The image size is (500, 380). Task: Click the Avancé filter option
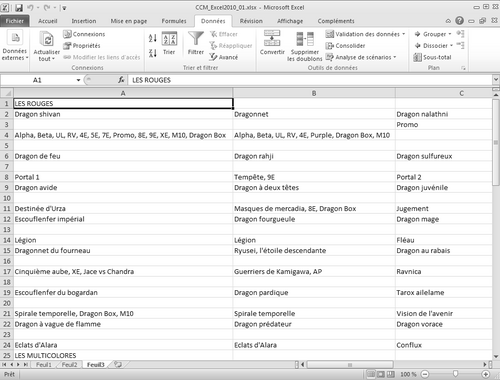tap(224, 57)
